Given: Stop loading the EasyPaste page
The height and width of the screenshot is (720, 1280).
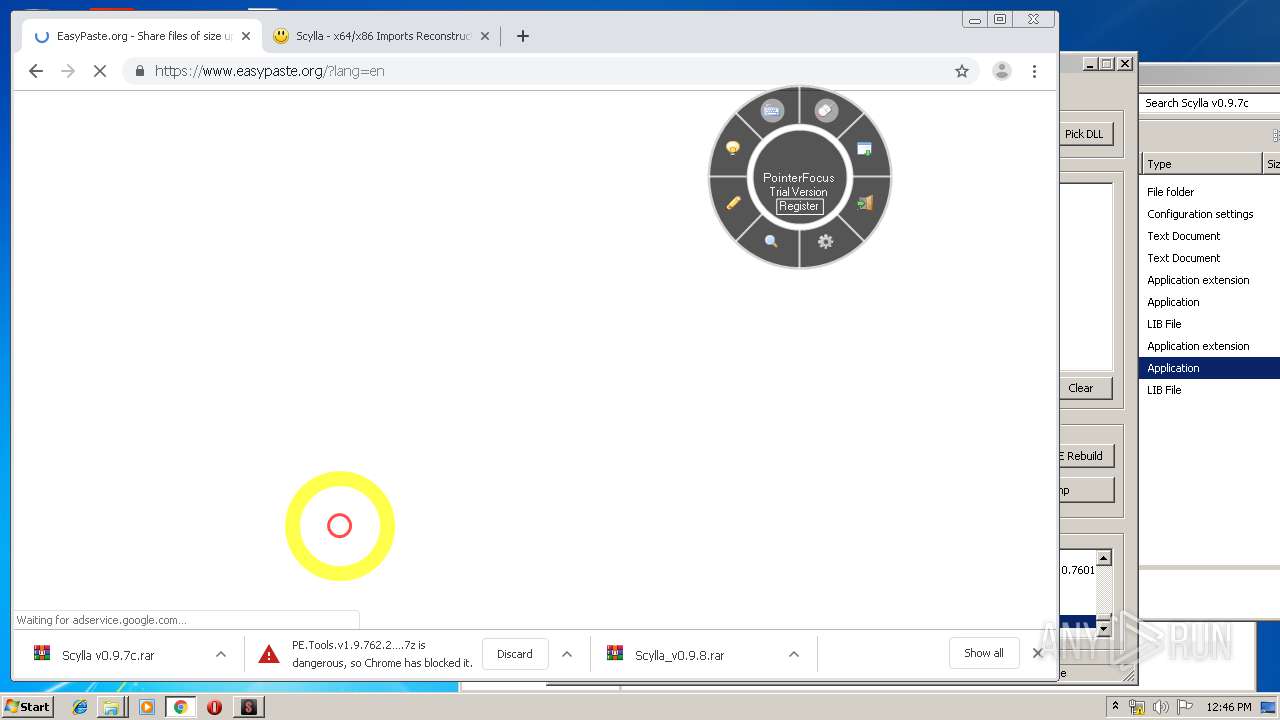Looking at the screenshot, I should pyautogui.click(x=100, y=71).
